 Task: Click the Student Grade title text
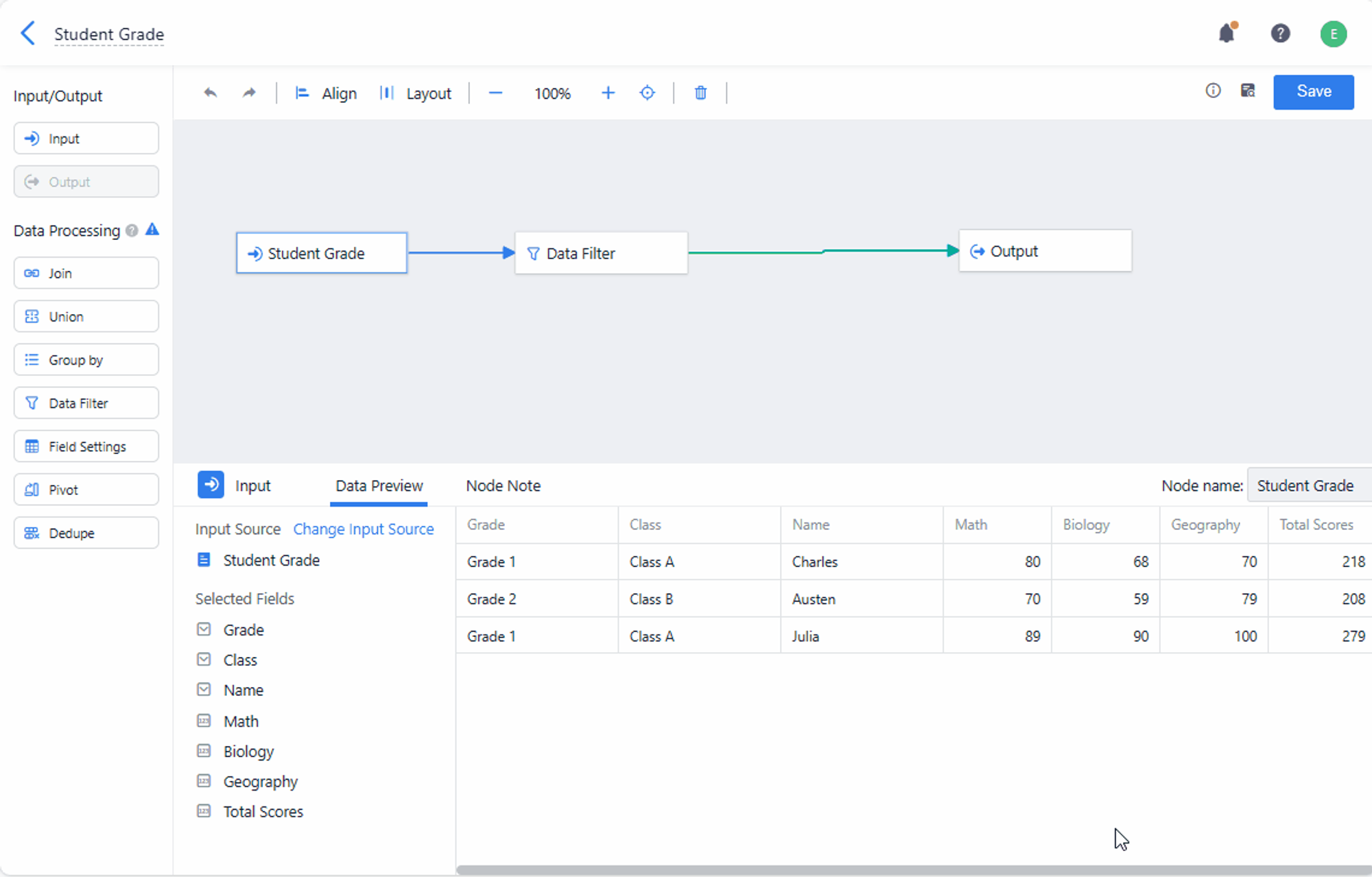[109, 34]
